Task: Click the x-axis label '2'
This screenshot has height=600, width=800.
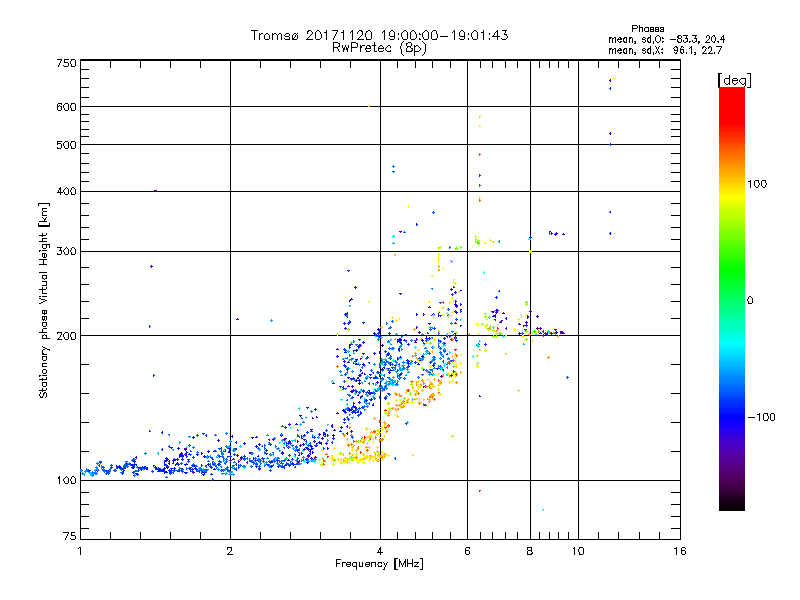Action: click(230, 551)
